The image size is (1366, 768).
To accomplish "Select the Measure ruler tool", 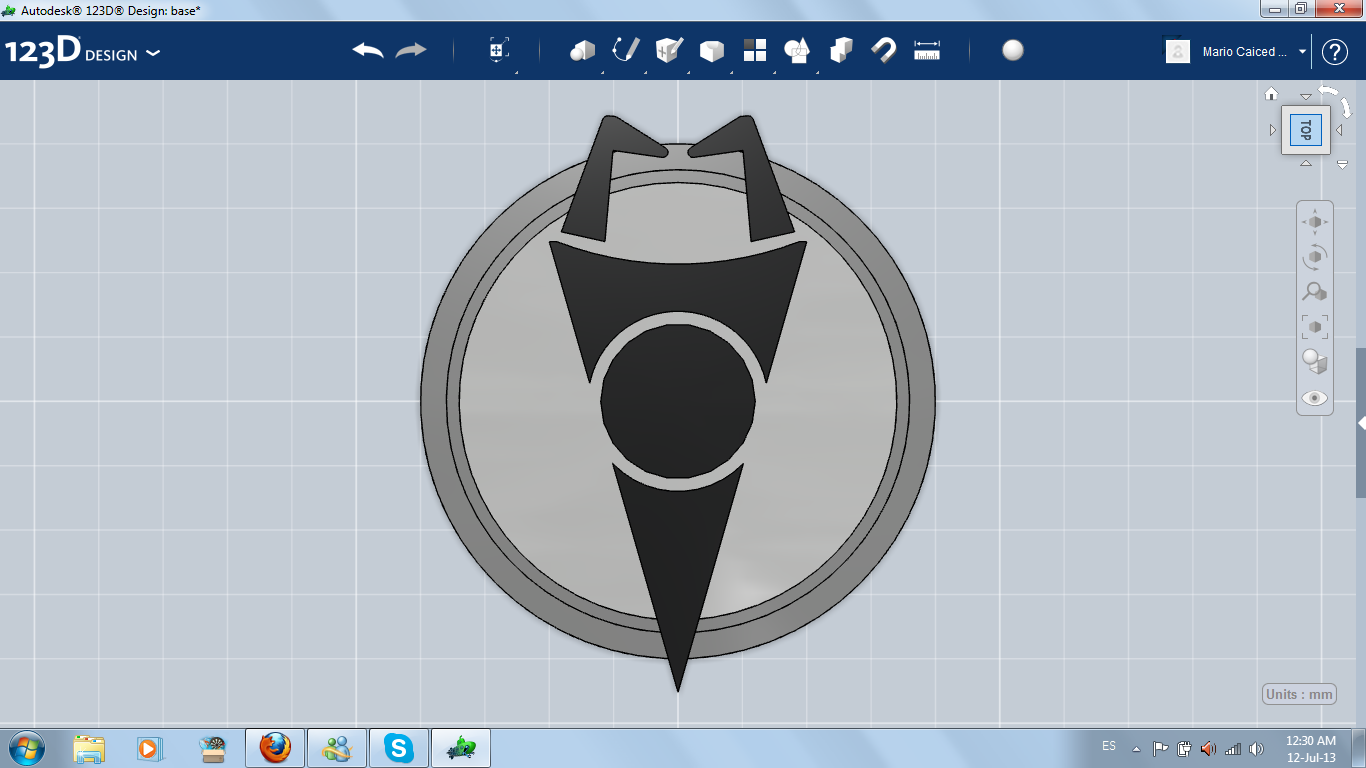I will click(x=927, y=50).
